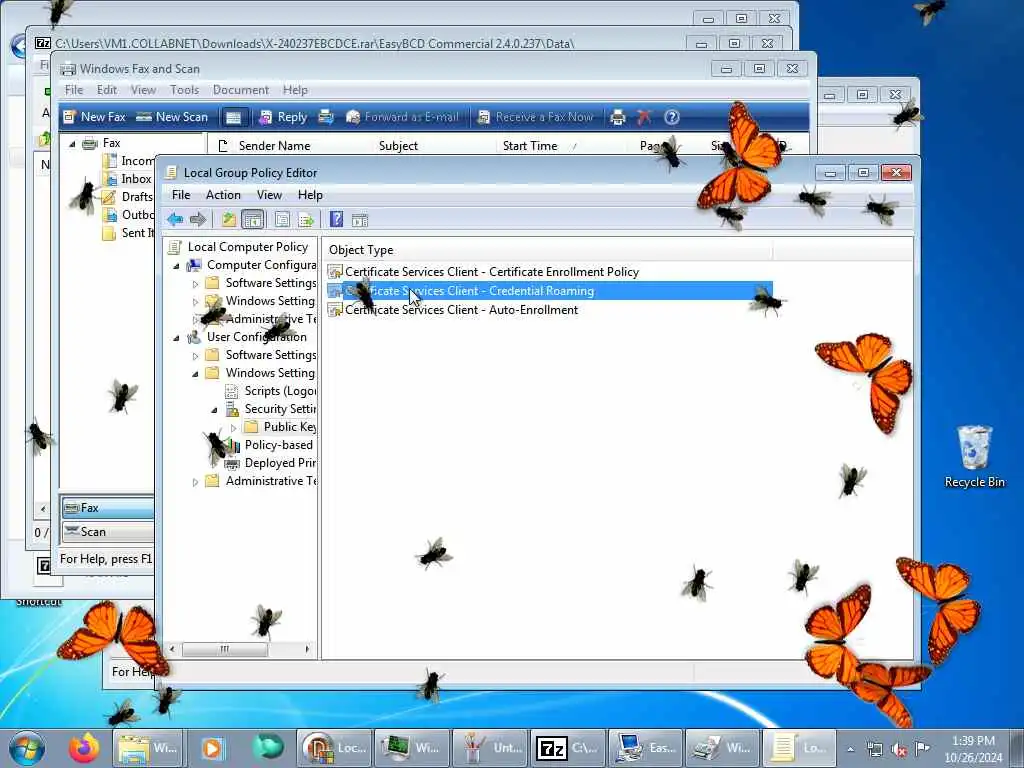Click the console tree horizontal scrollbar thumb

click(x=225, y=649)
